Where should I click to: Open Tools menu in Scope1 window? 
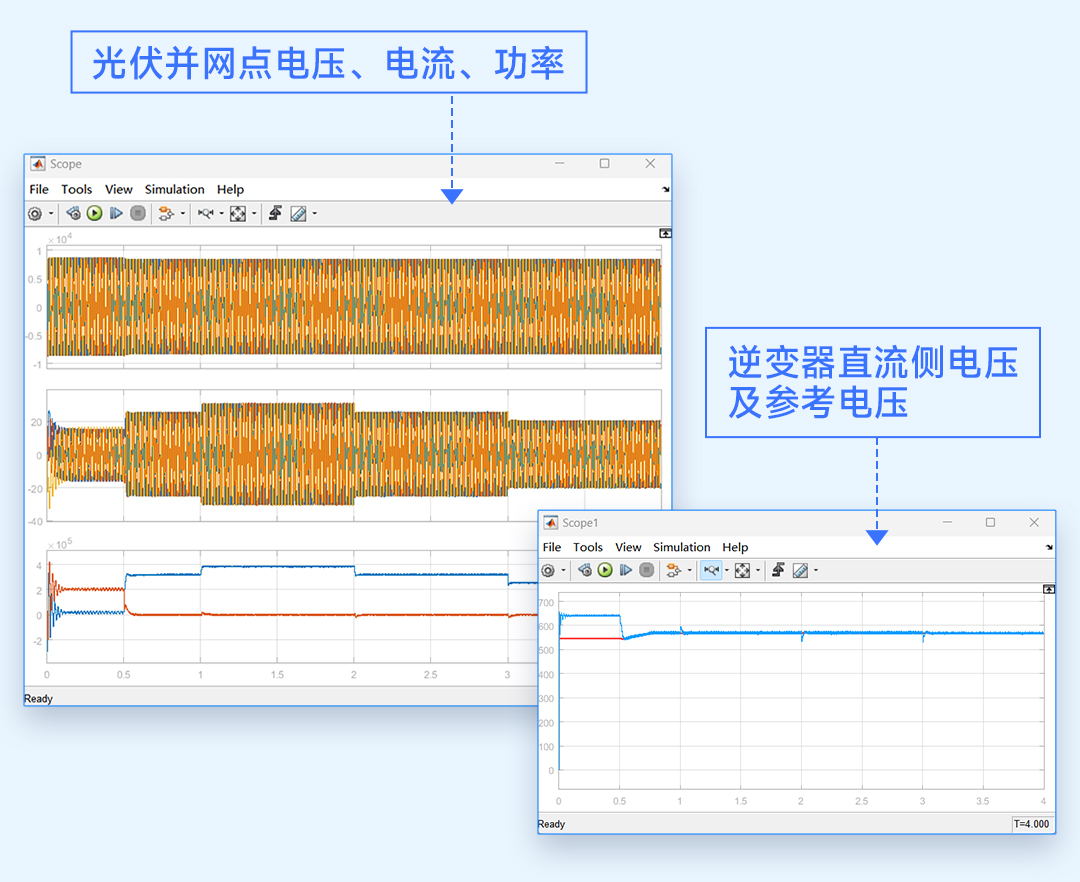(x=588, y=547)
